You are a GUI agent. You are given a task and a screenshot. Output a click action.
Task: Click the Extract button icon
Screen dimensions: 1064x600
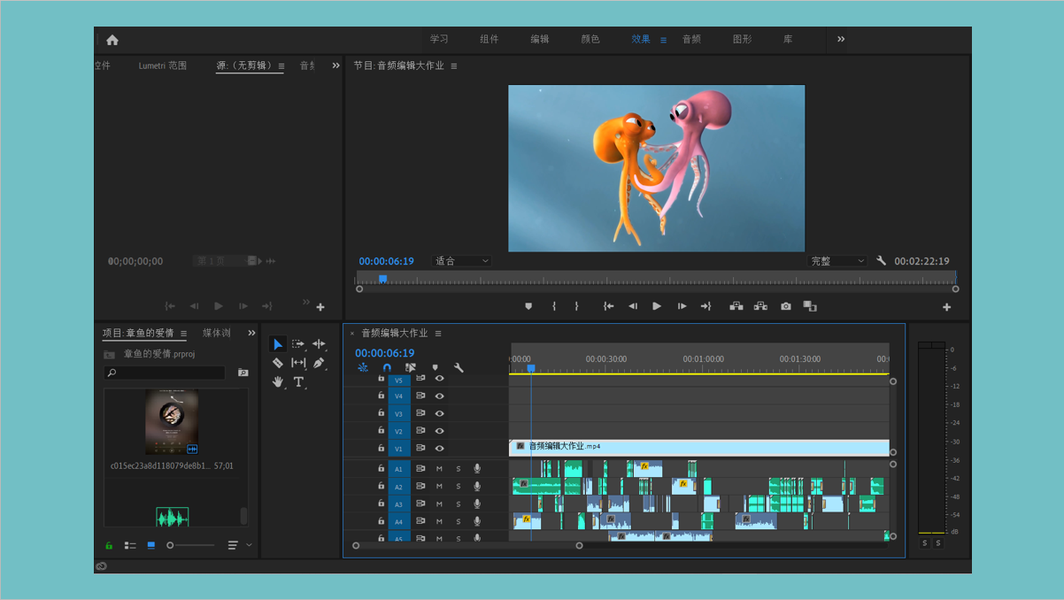pyautogui.click(x=761, y=307)
